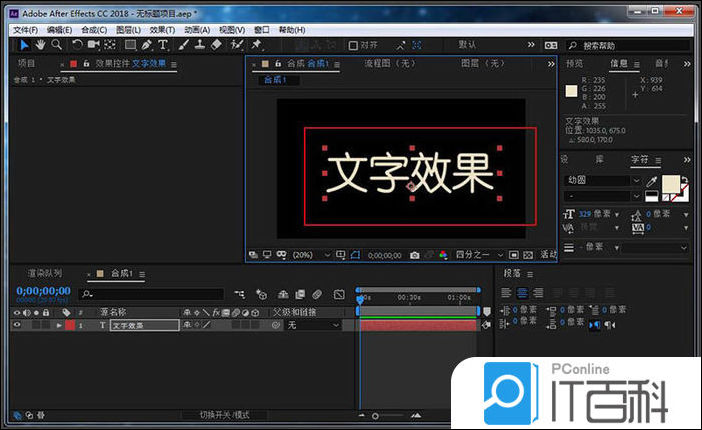Switch to the 渲染队列 tab

pos(44,273)
